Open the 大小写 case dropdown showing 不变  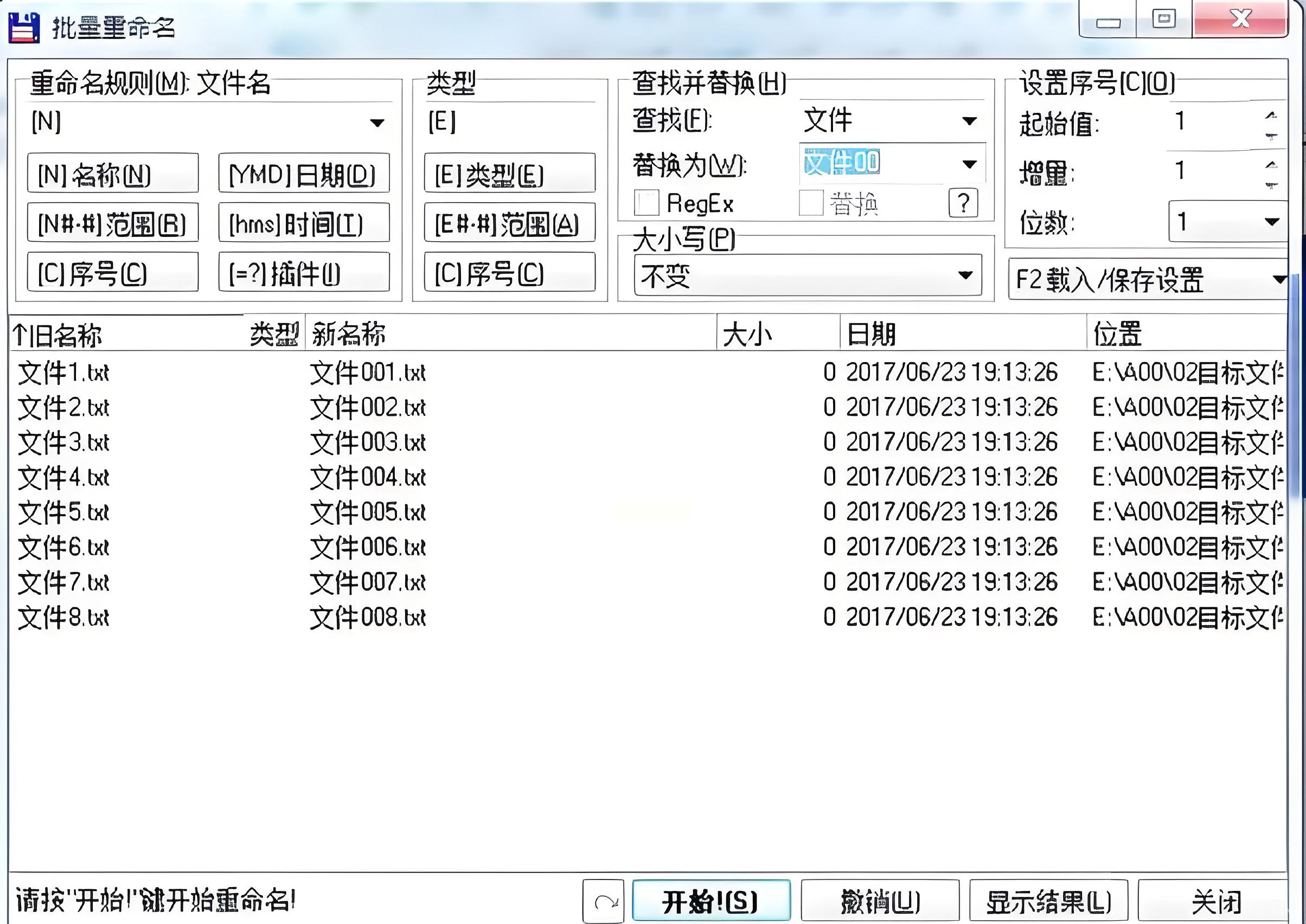click(x=964, y=275)
